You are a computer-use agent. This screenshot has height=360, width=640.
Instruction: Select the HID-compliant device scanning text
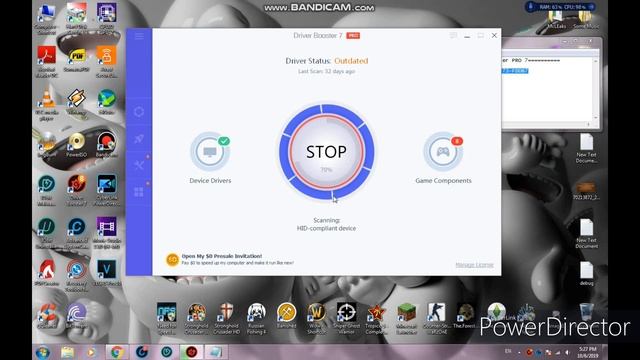327,228
